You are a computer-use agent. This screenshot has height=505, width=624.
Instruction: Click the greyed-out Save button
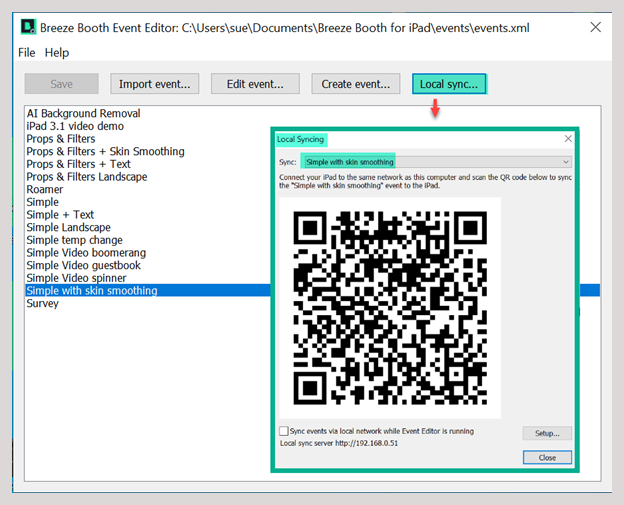coord(62,84)
